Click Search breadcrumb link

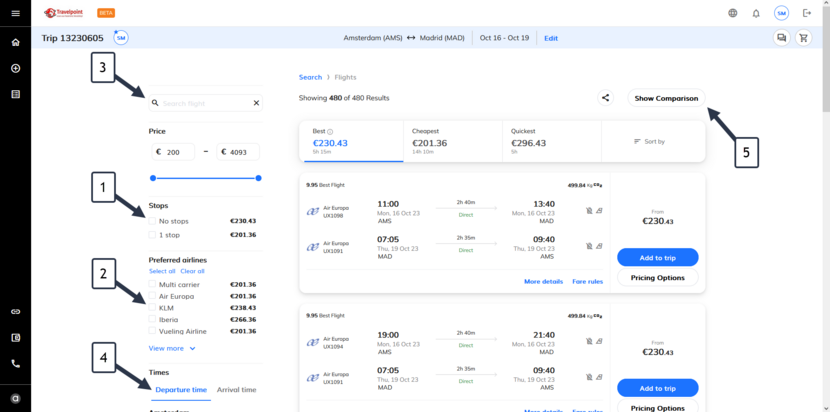[310, 77]
